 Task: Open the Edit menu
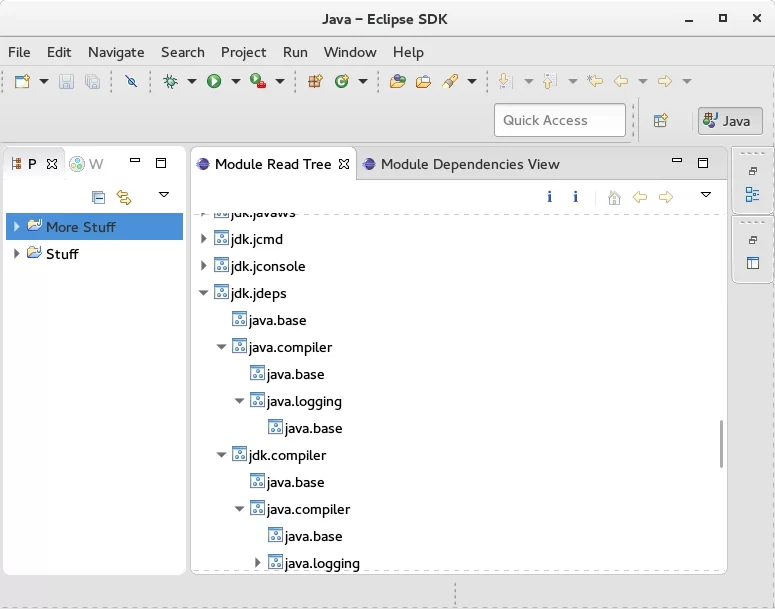coord(59,52)
